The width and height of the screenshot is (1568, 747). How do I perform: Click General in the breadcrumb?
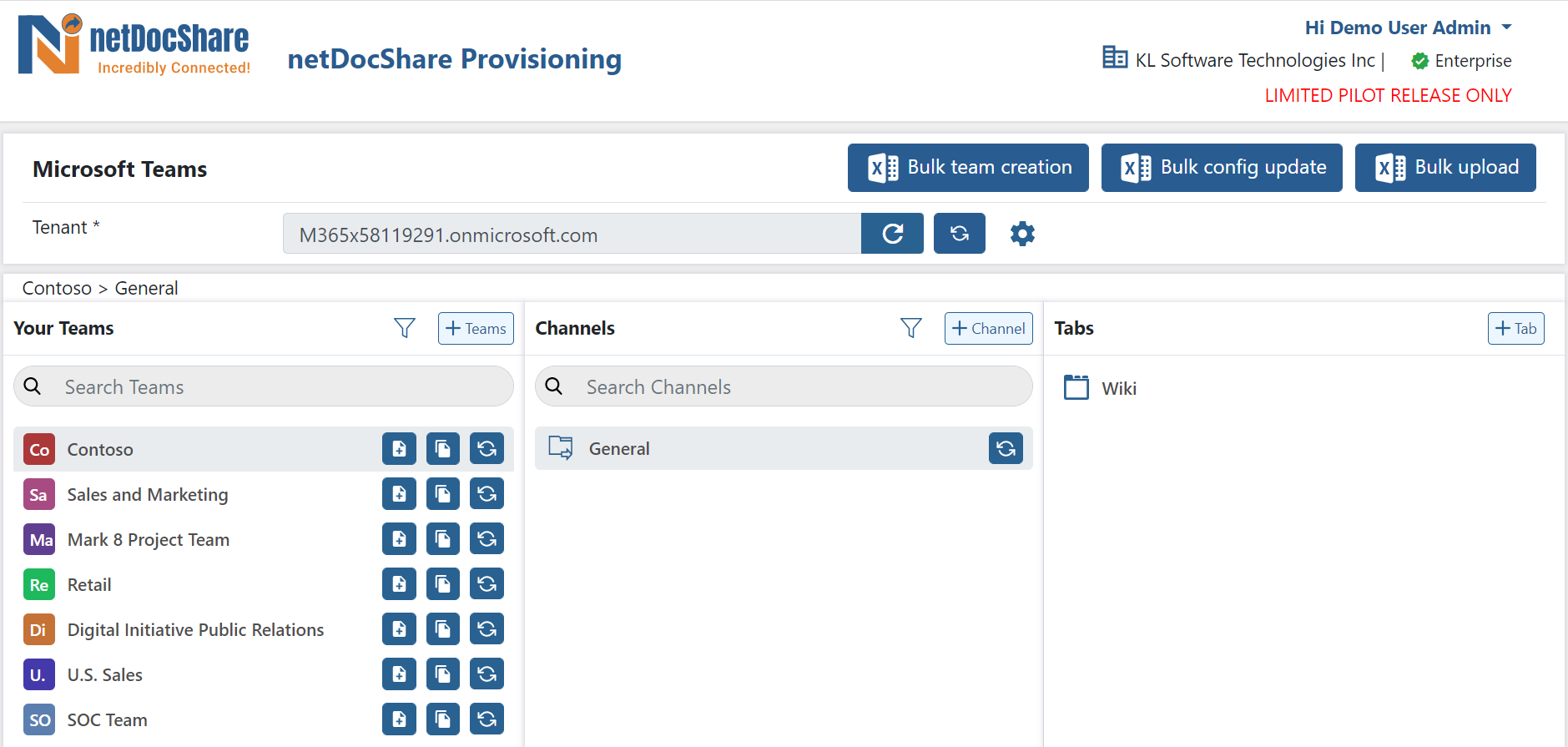click(x=146, y=288)
